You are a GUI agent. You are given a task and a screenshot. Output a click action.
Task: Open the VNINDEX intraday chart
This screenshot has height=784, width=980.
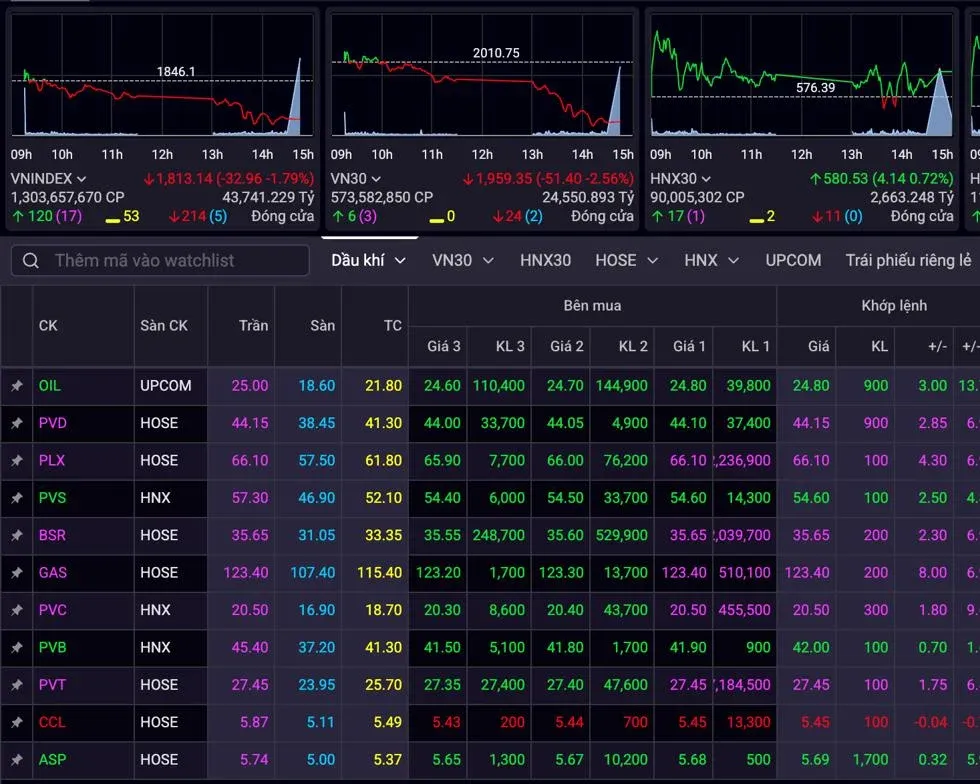162,75
